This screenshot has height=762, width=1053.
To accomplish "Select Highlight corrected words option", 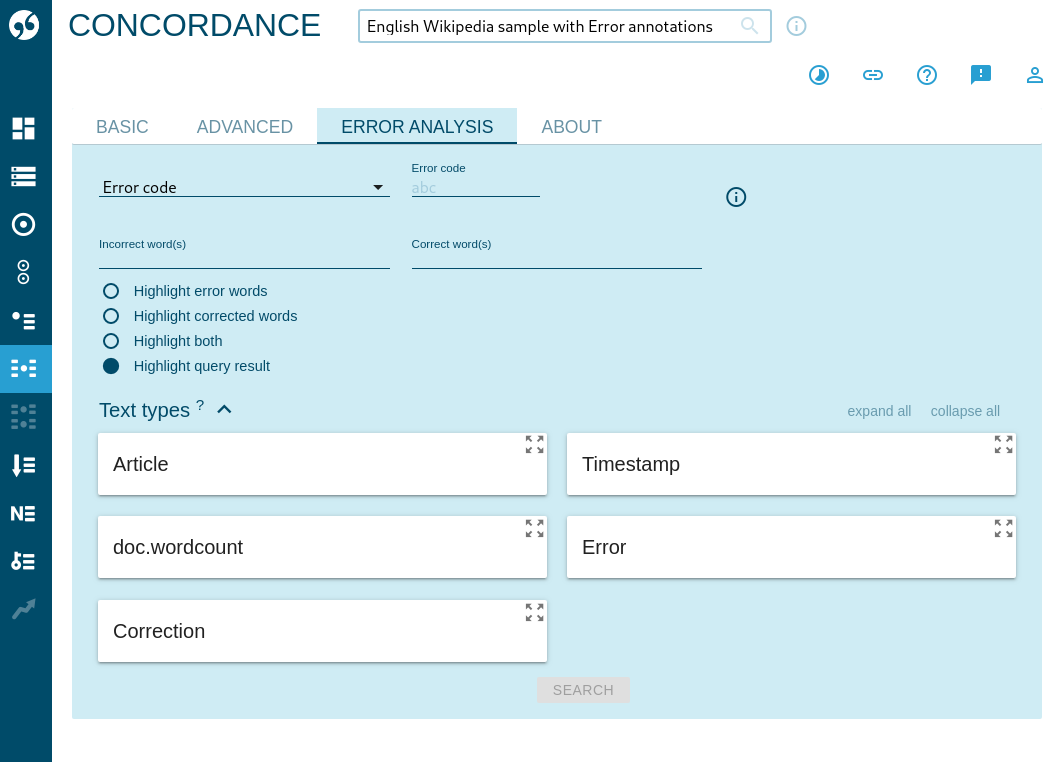I will (111, 316).
